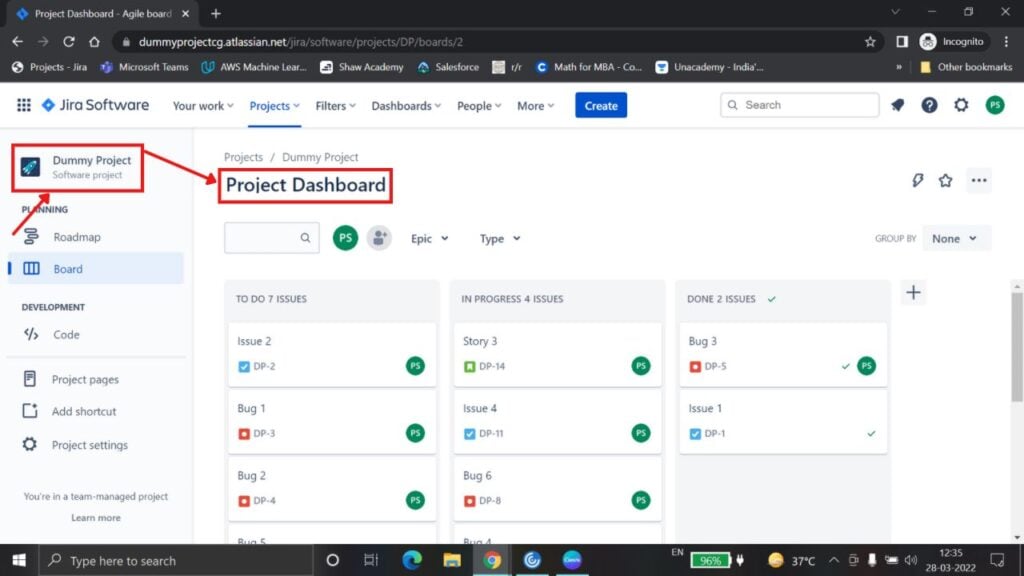Add a new column with plus icon
This screenshot has width=1024, height=576.
913,293
